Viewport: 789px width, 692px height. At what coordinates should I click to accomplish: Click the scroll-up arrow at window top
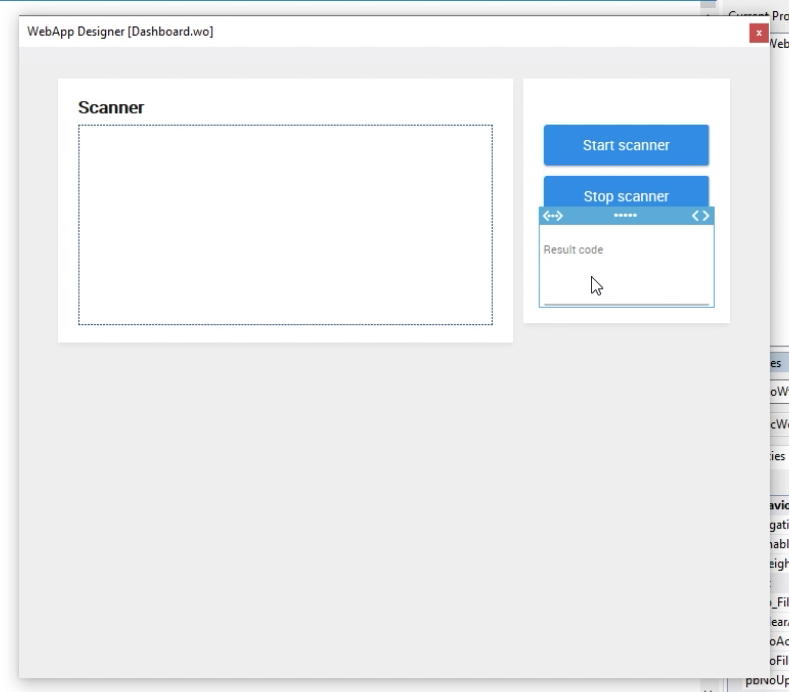pos(709,4)
